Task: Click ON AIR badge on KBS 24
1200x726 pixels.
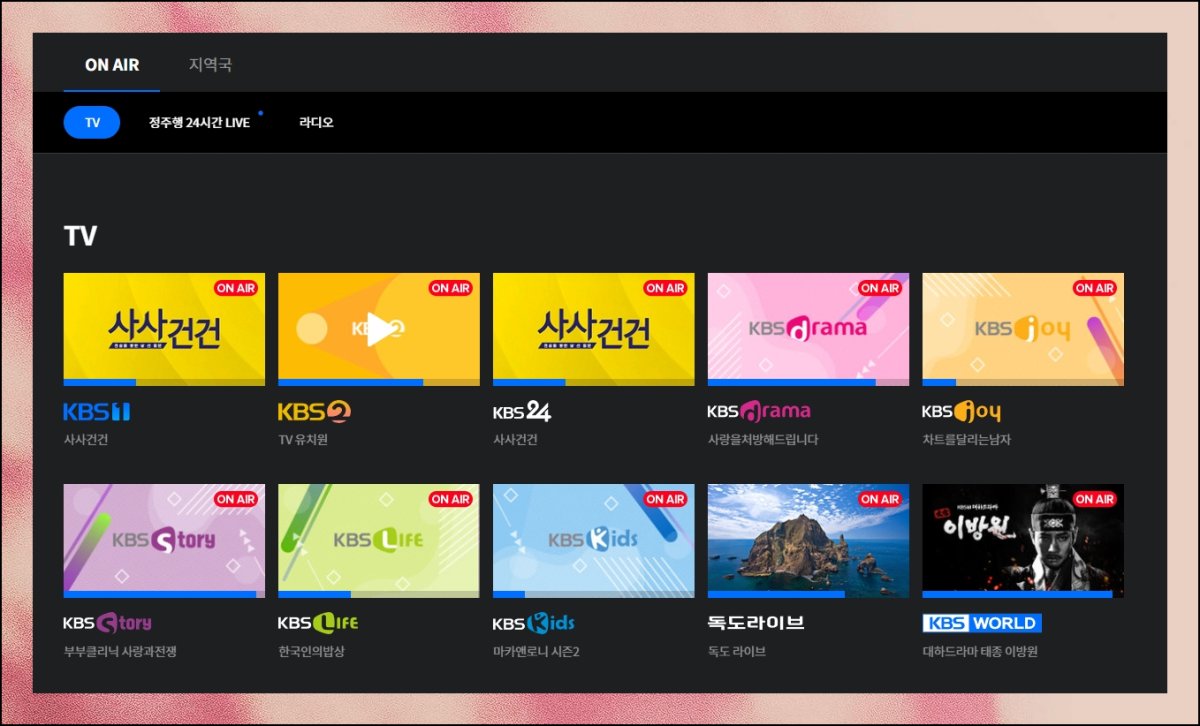Action: 666,288
